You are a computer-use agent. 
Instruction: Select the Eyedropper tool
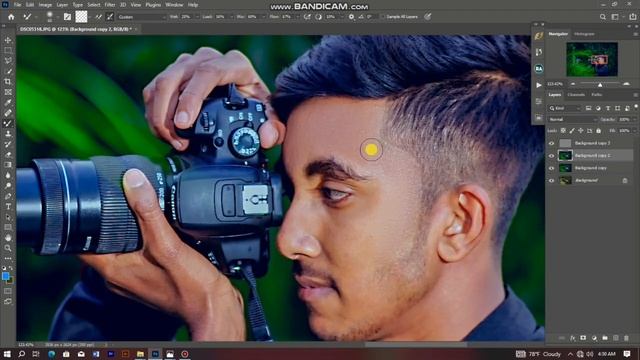pyautogui.click(x=8, y=102)
